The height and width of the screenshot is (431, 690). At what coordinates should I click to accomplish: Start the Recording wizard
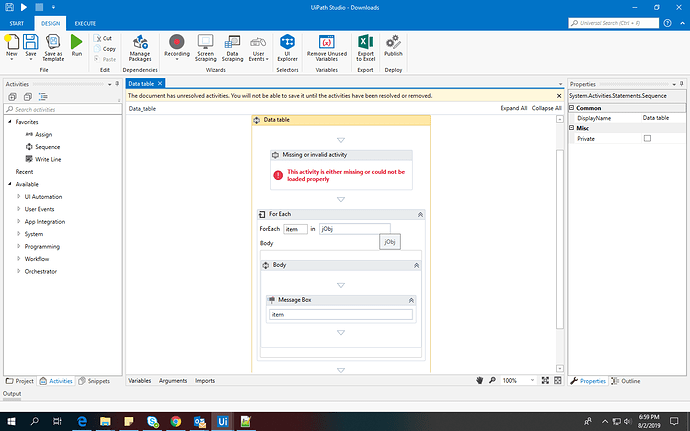(x=177, y=47)
